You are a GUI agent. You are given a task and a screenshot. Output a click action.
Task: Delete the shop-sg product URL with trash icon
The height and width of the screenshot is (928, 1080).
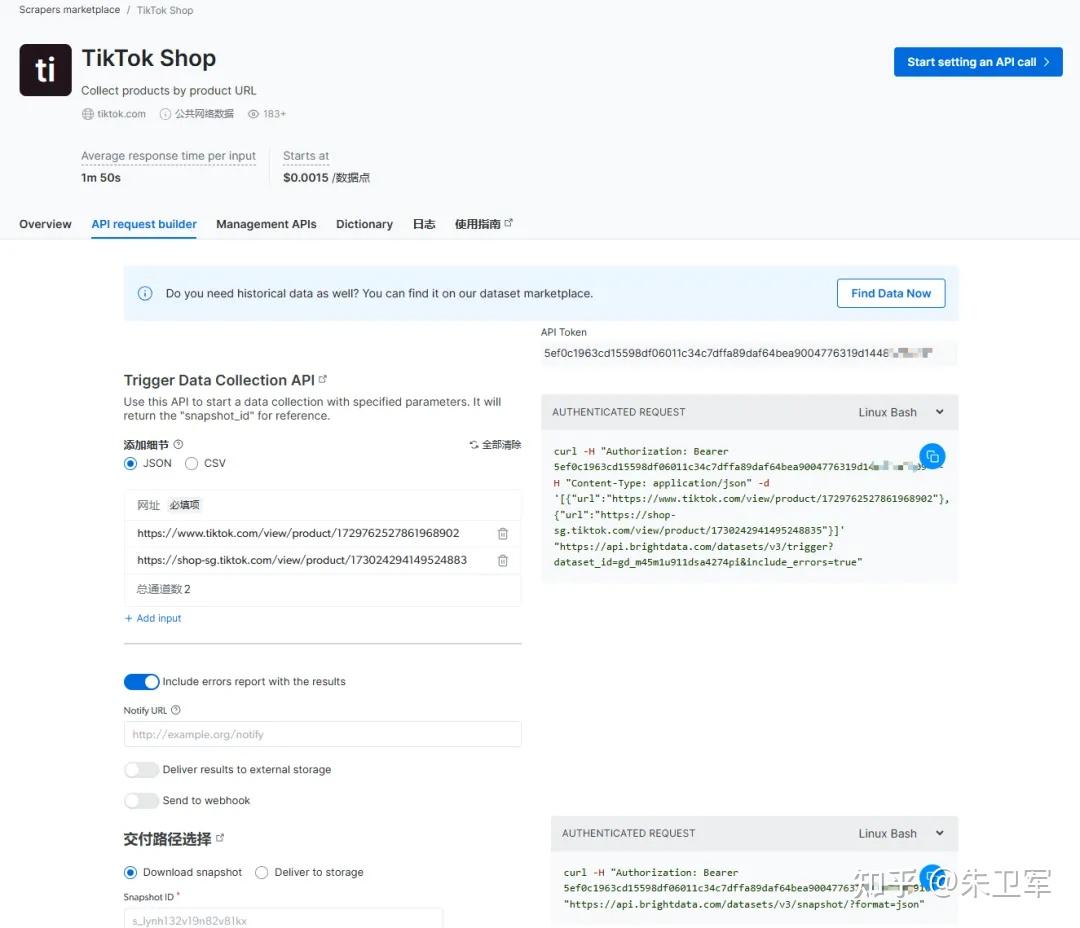click(x=503, y=560)
